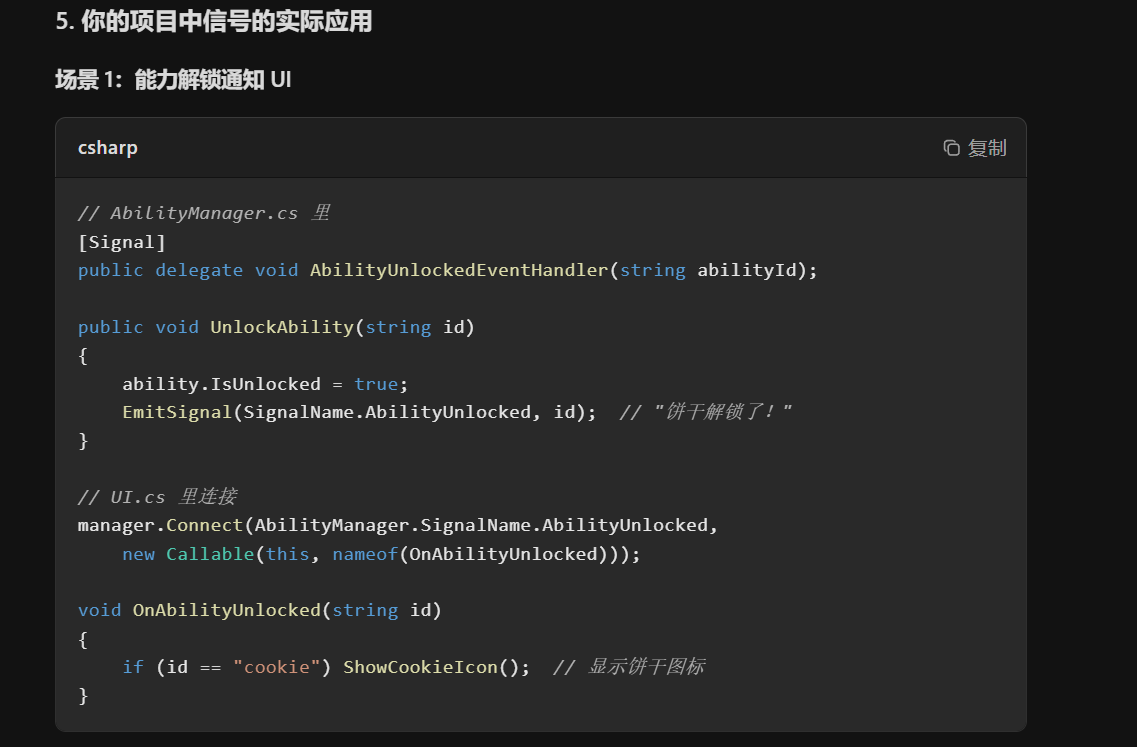This screenshot has height=747, width=1137.
Task: Click the IsUnlocked property in code
Action: 265,384
